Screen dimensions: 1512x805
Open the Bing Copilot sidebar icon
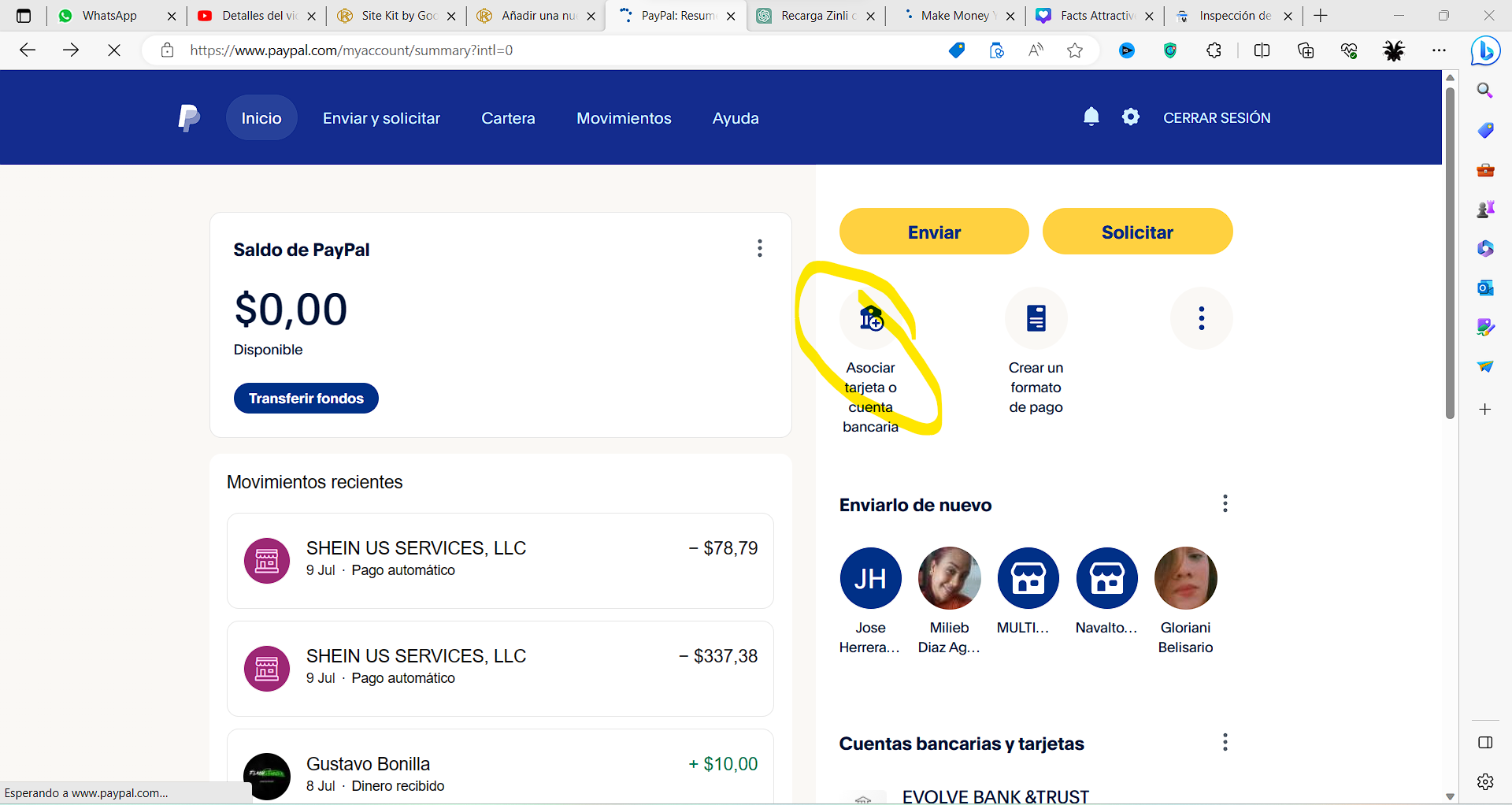click(x=1485, y=50)
